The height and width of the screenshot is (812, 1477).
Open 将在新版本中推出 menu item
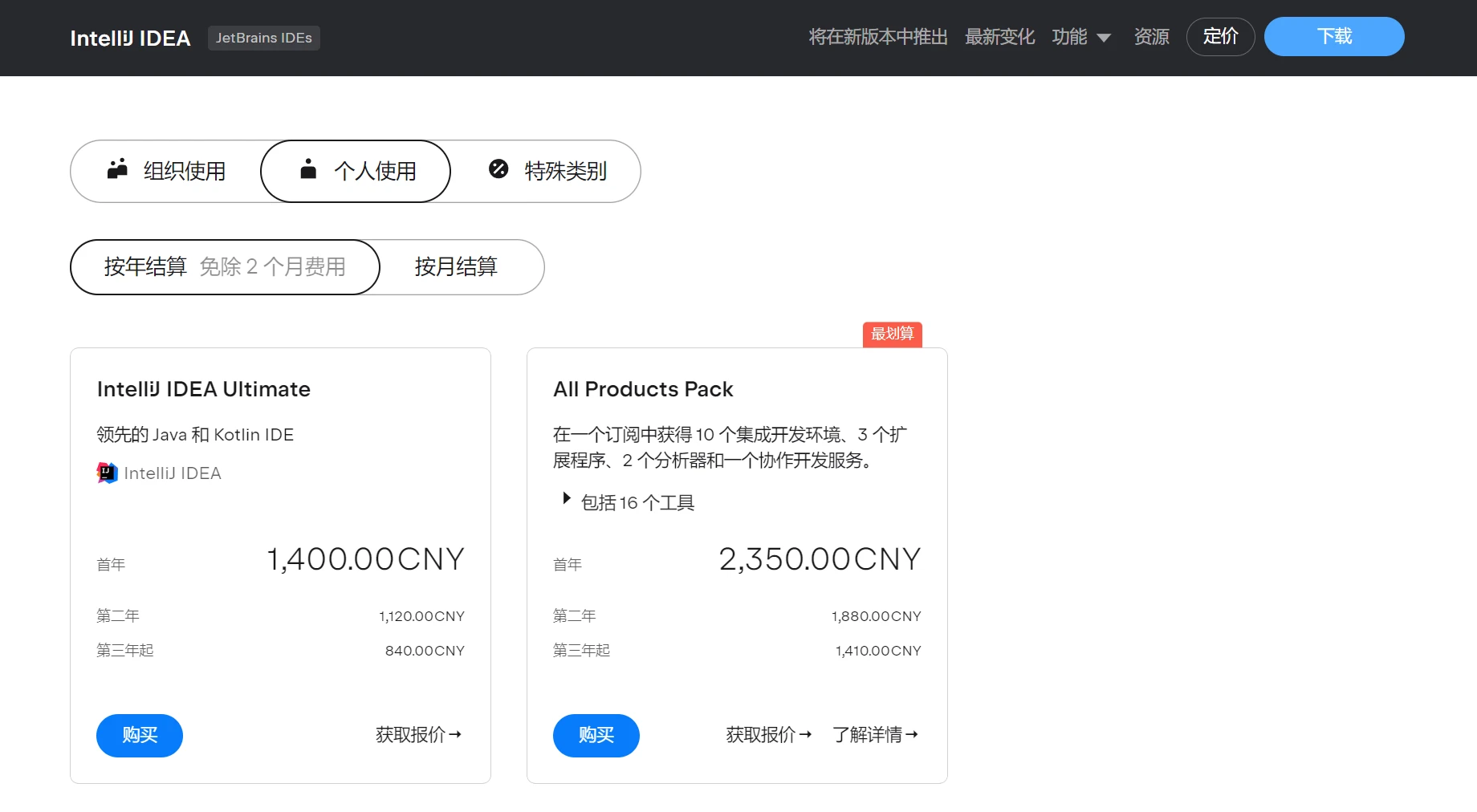tap(878, 37)
